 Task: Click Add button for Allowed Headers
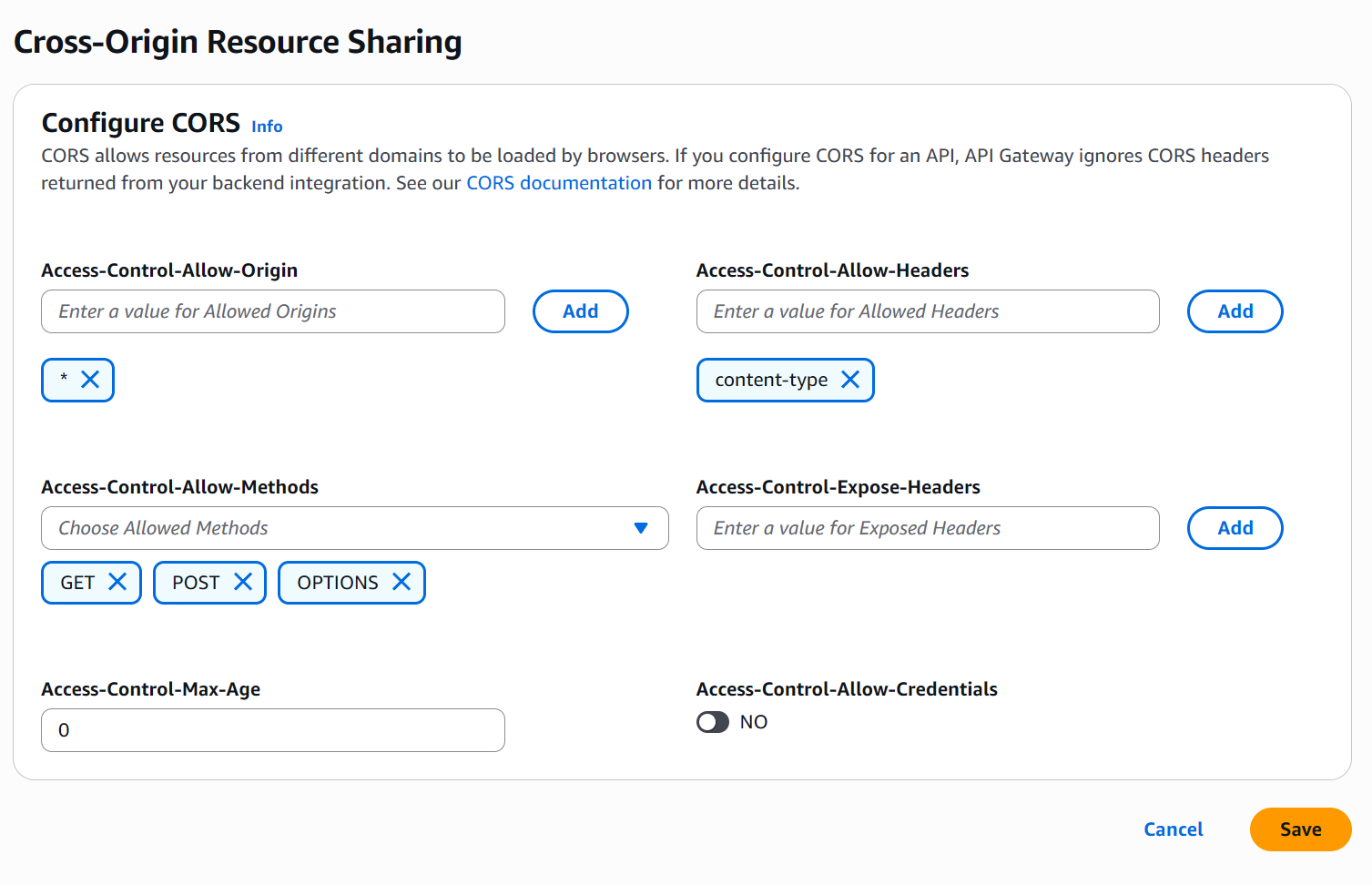tap(1235, 311)
